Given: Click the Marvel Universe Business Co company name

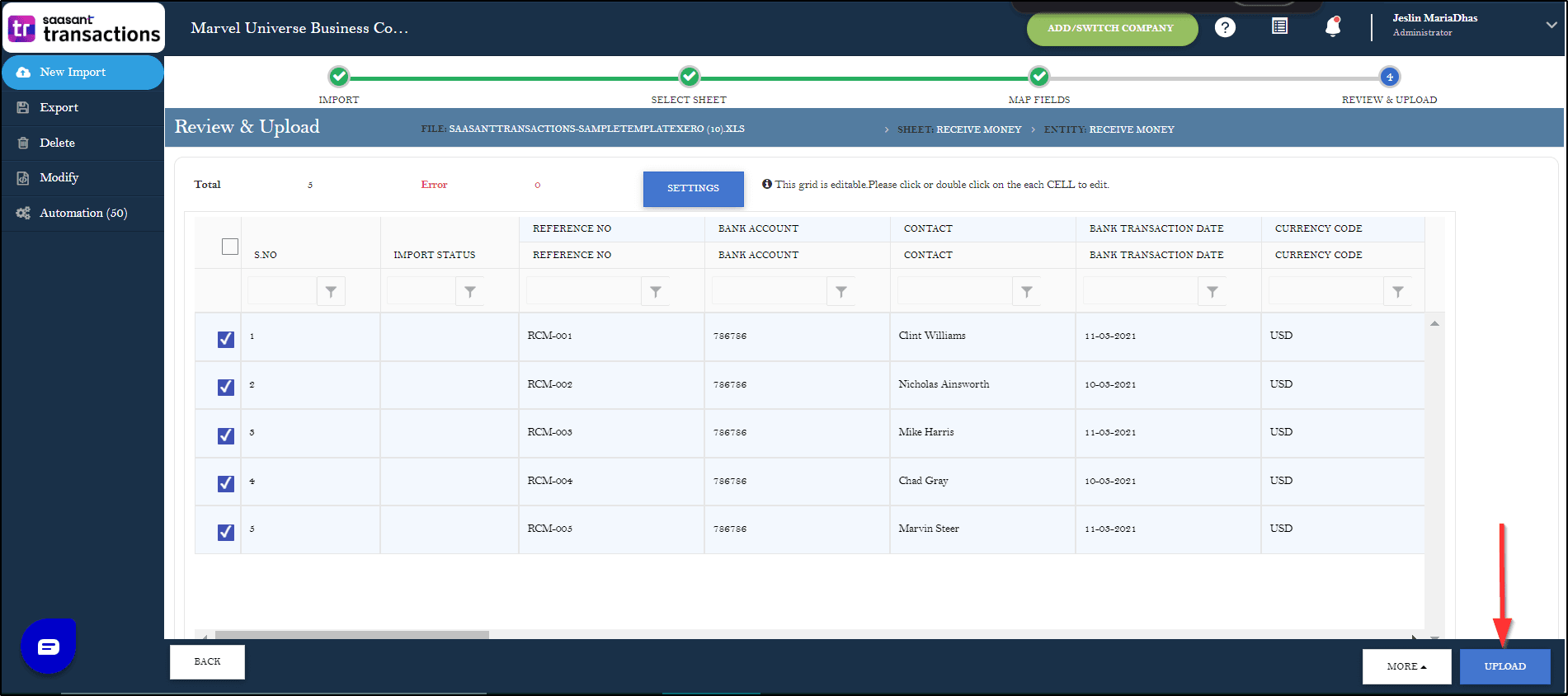Looking at the screenshot, I should 299,28.
